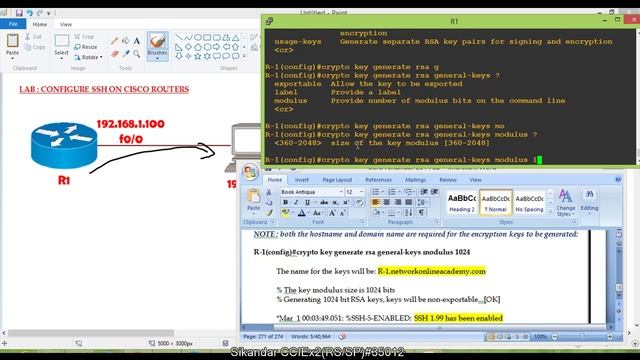Open the Line Spacing dropdown in Word

[x=422, y=202]
